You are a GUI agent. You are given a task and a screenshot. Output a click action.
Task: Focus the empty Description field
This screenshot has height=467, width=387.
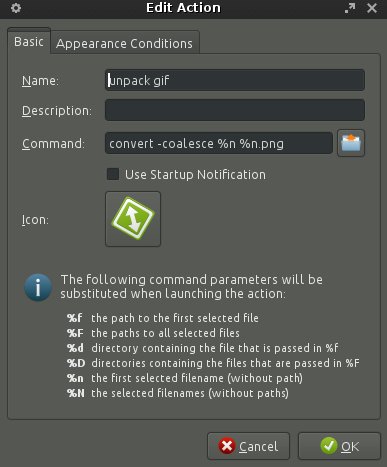click(235, 110)
